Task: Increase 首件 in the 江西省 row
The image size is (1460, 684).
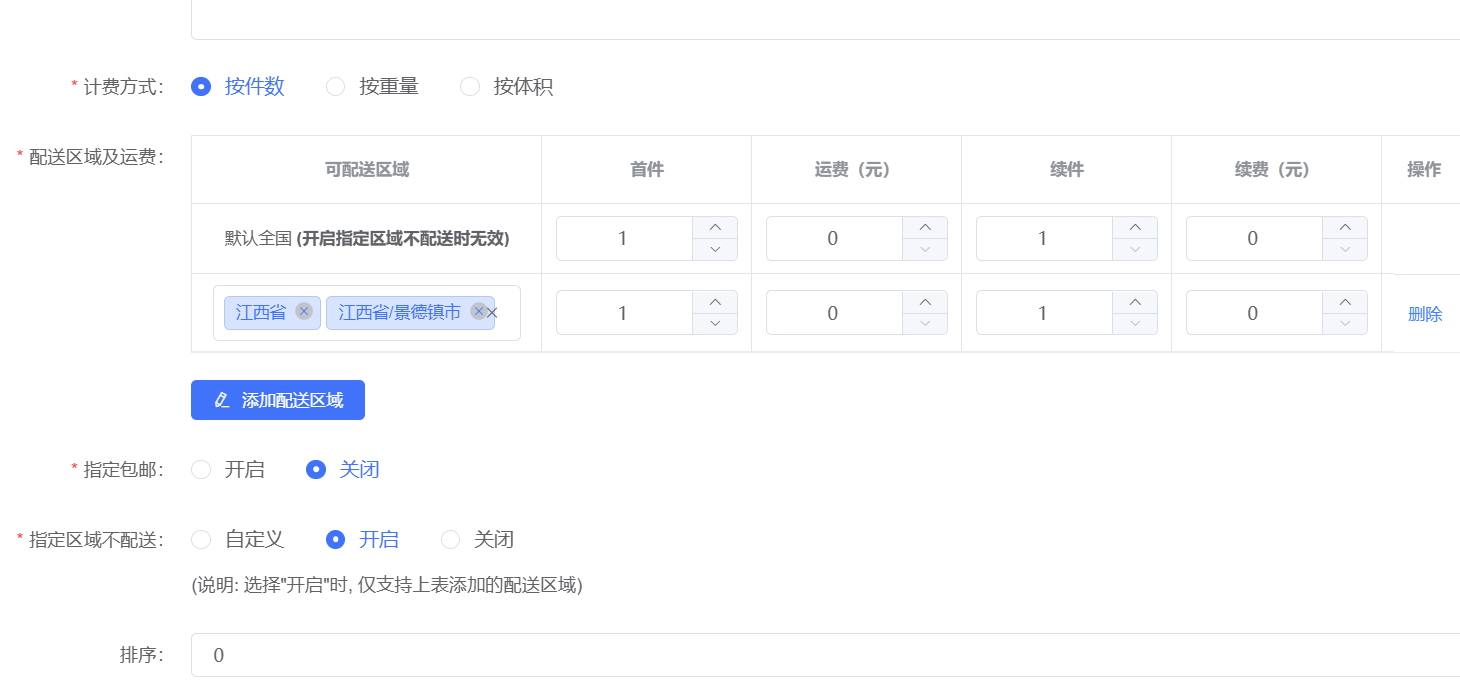Action: click(715, 302)
